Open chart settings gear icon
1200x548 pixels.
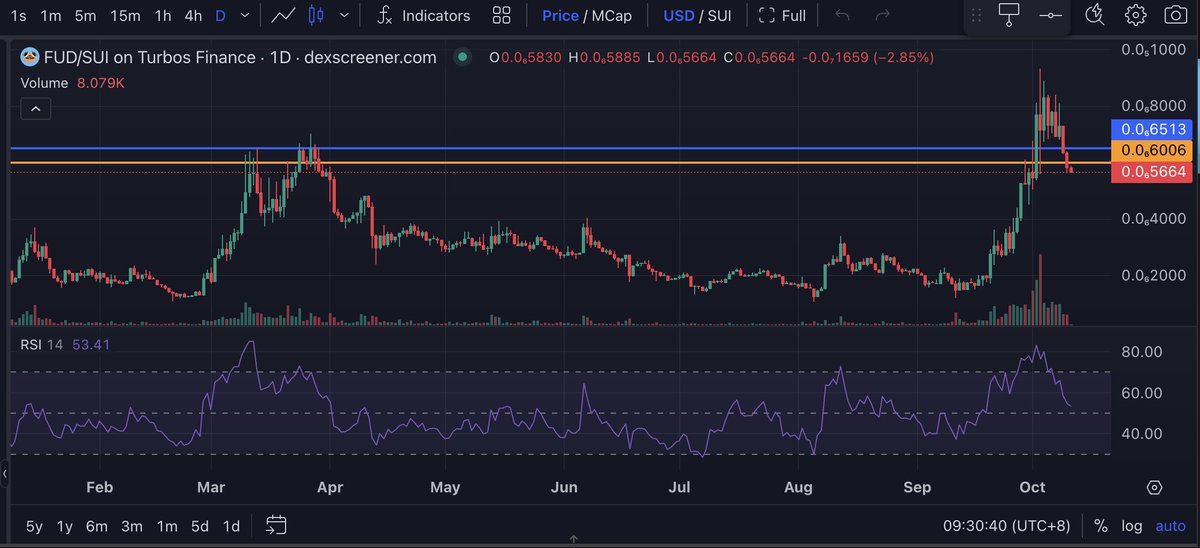(1135, 14)
